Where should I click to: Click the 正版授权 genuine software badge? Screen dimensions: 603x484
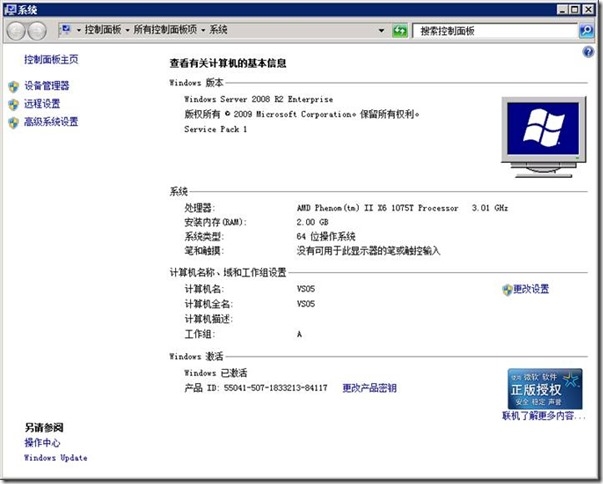(x=545, y=389)
